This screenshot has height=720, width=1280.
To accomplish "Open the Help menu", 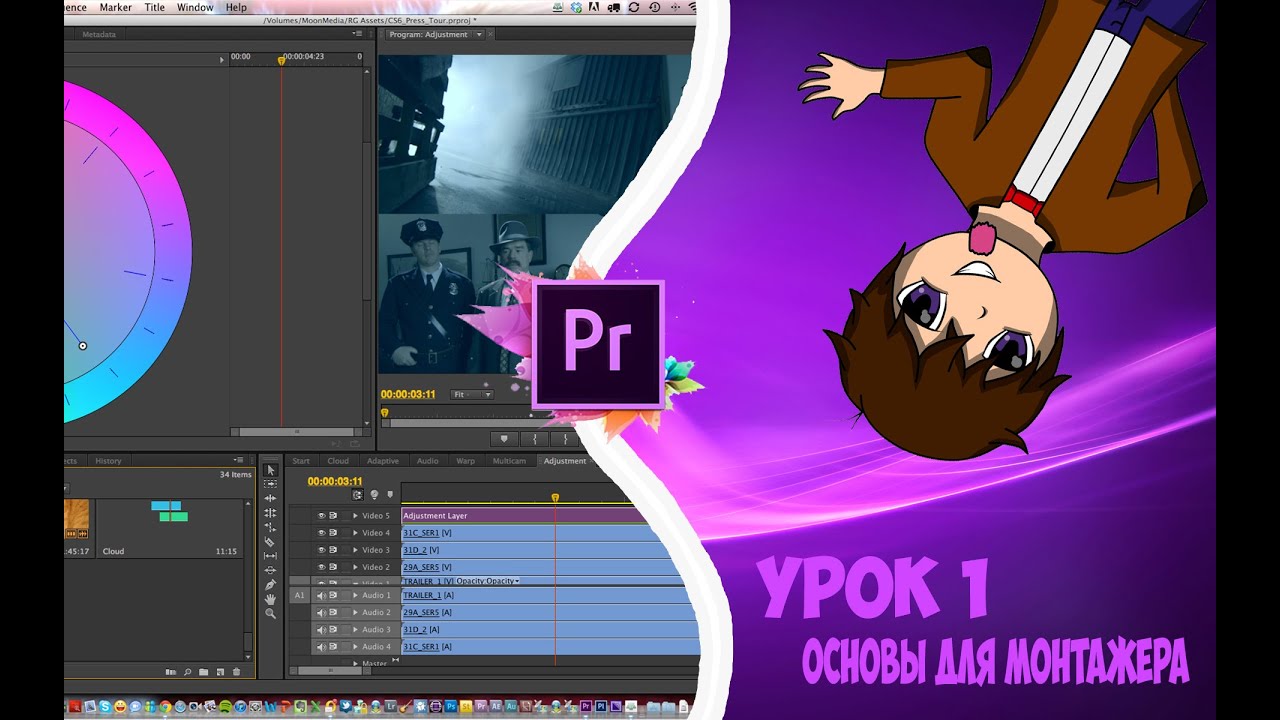I will click(236, 7).
